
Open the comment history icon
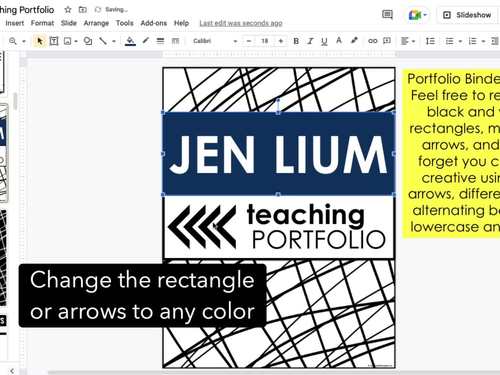tap(387, 14)
